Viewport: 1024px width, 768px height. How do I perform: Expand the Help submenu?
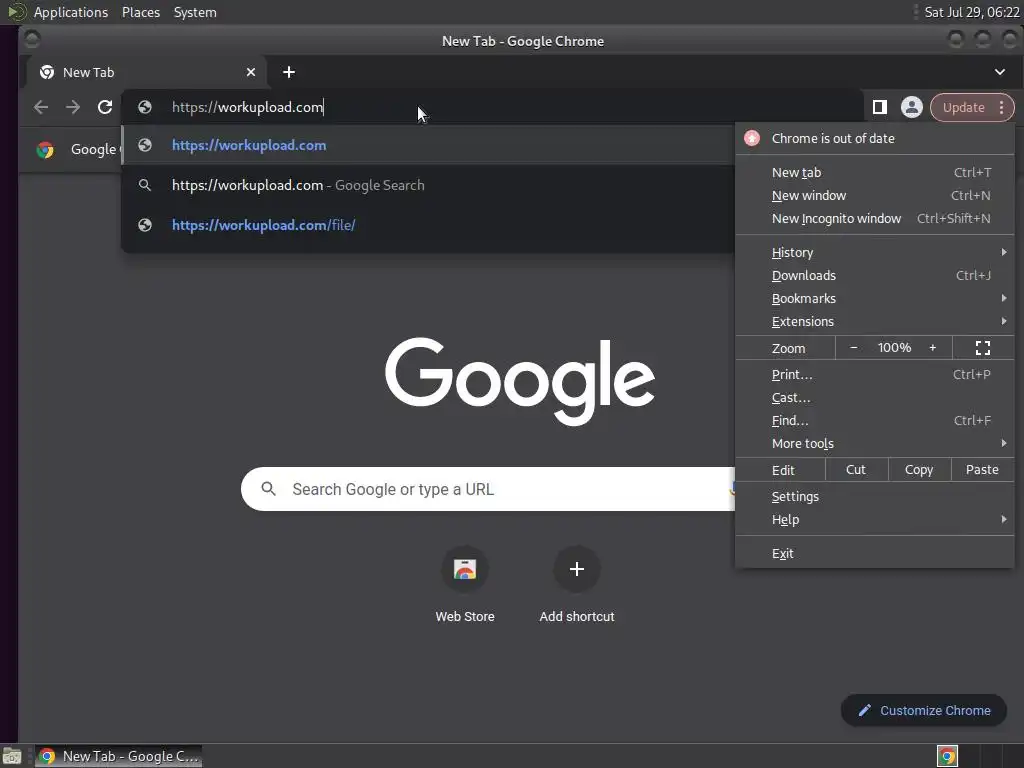(875, 519)
